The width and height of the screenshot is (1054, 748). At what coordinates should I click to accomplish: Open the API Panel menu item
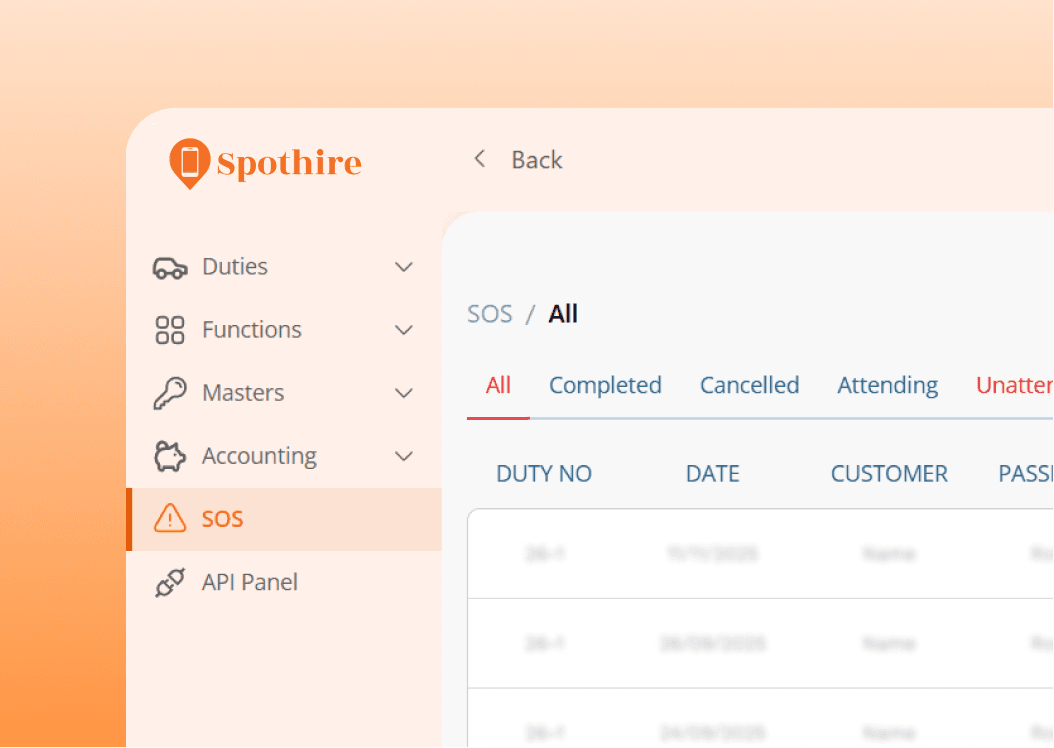point(249,582)
